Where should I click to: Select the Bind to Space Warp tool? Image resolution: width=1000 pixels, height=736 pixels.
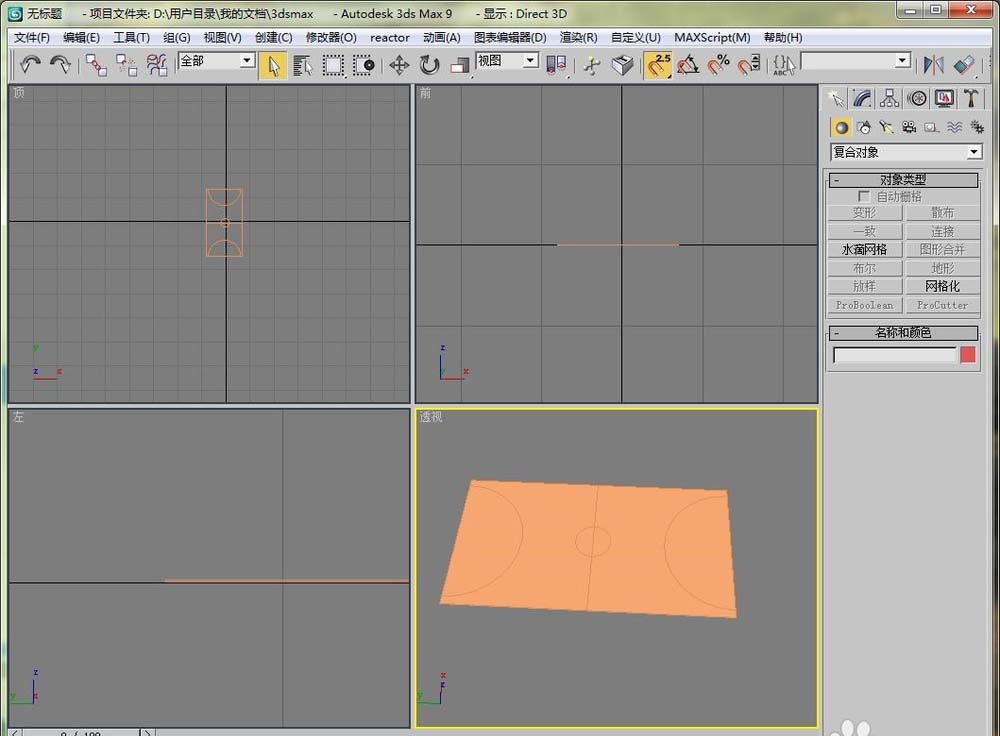tap(157, 65)
